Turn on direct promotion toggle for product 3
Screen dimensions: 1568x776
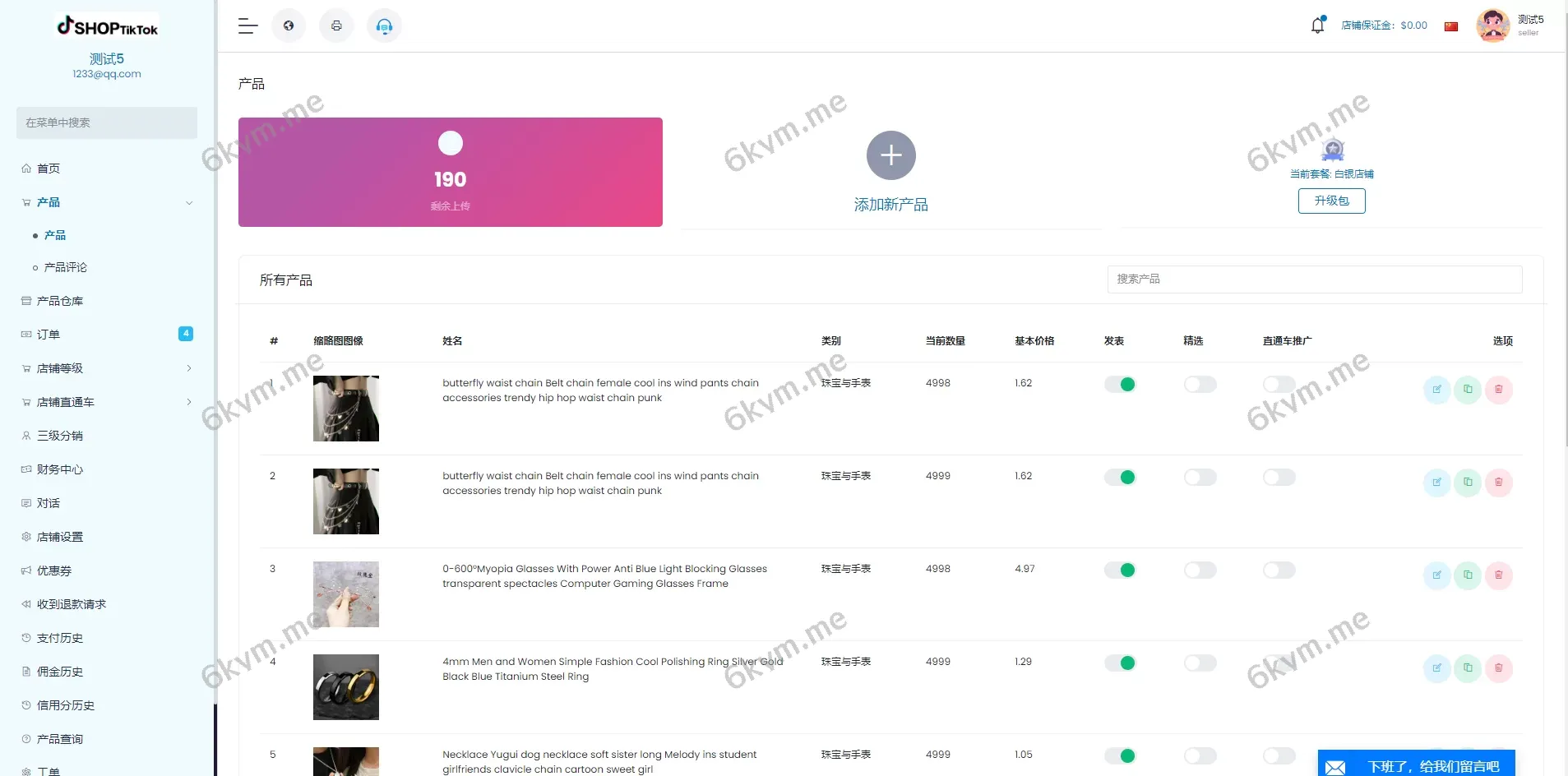[x=1279, y=570]
